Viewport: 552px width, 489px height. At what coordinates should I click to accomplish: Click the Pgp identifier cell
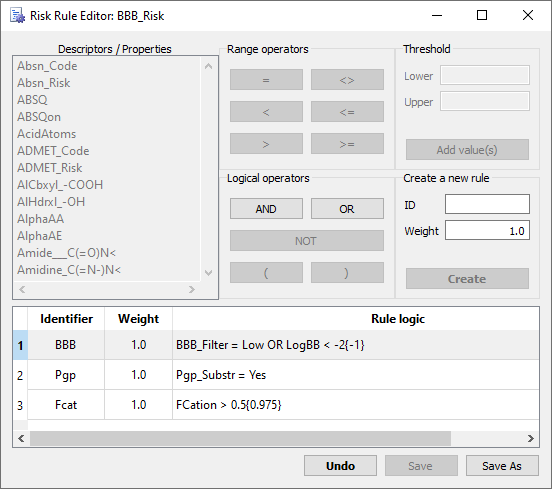click(66, 375)
